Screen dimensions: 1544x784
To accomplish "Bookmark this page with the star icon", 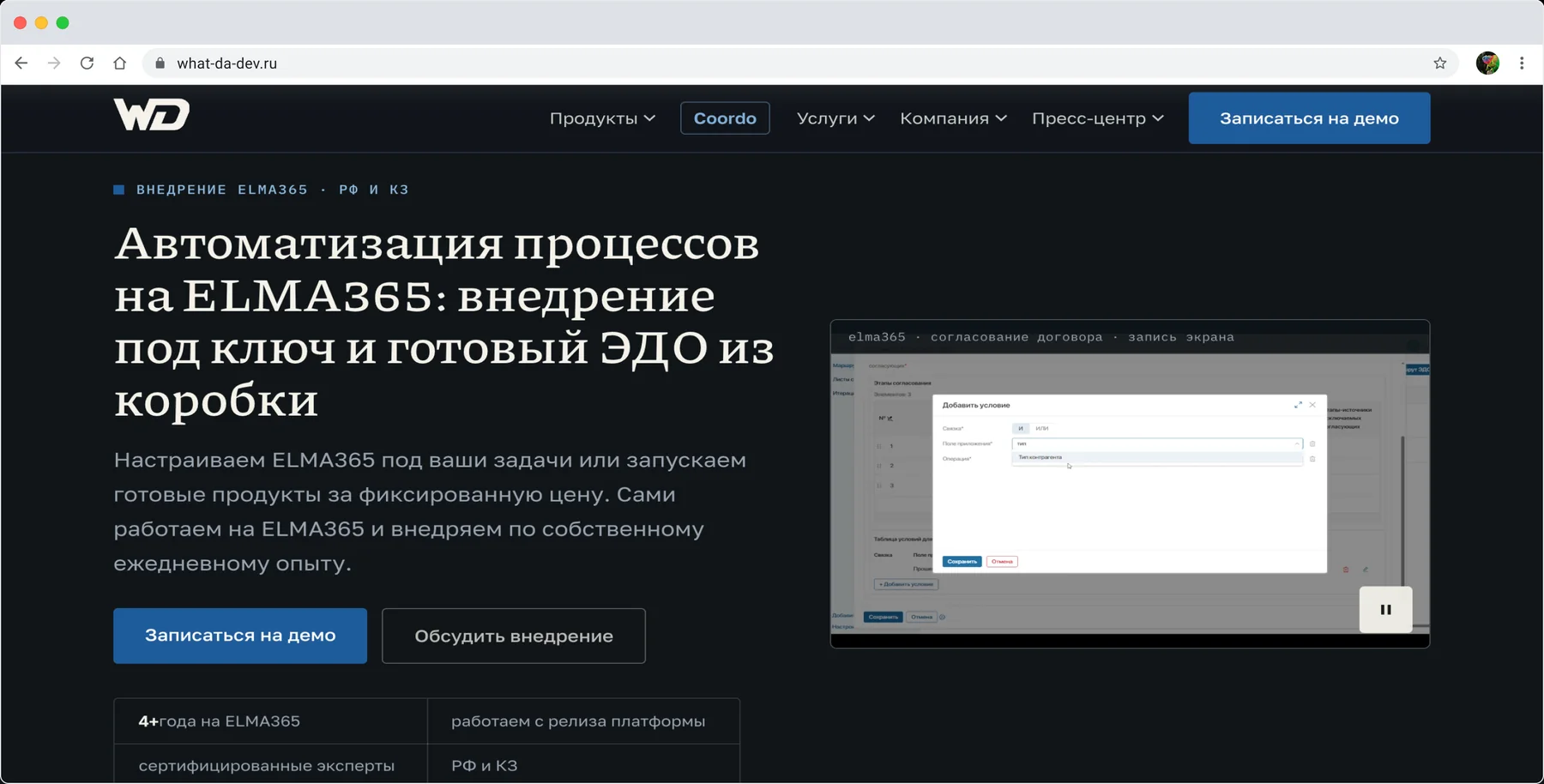I will pyautogui.click(x=1440, y=63).
